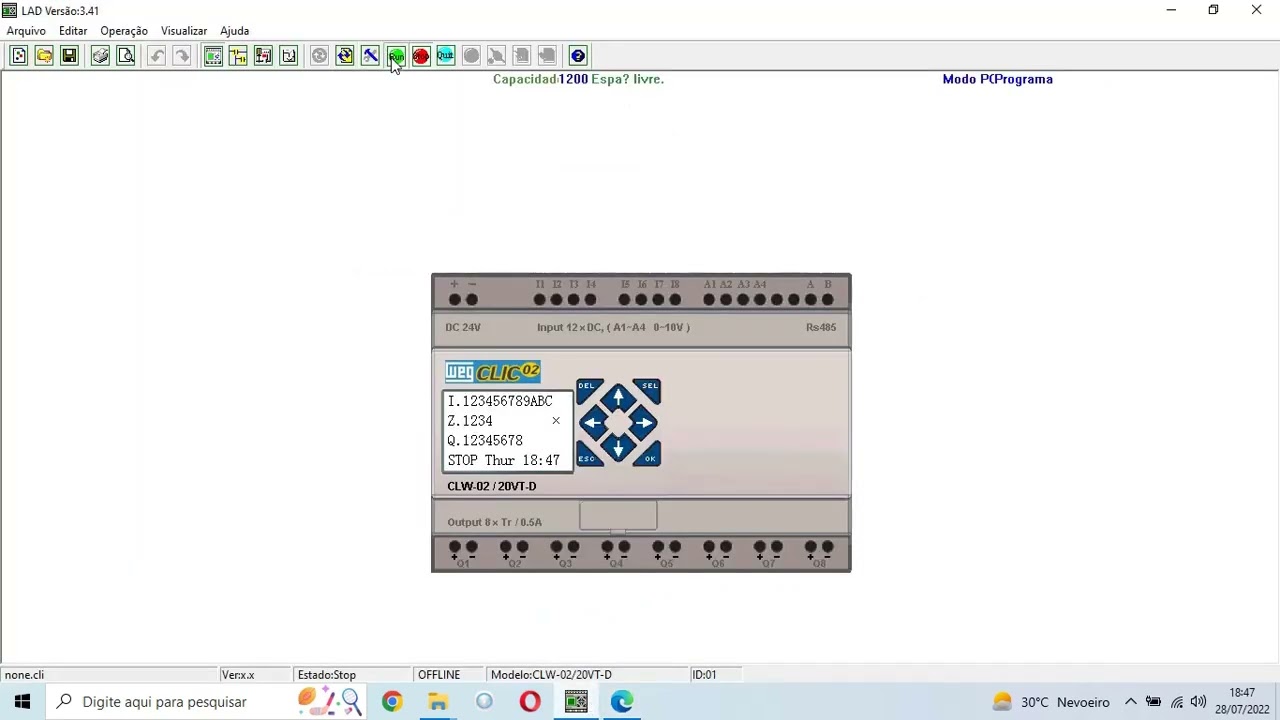1280x720 pixels.
Task: Click the greyed circular simulator icon
Action: [319, 56]
